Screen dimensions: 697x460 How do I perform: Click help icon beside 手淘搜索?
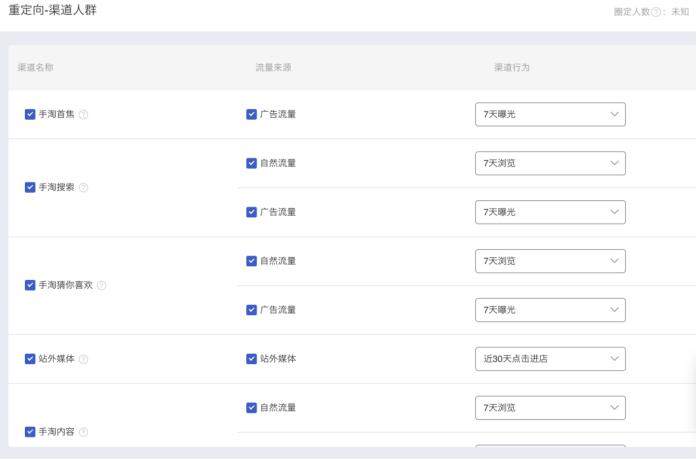[x=84, y=188]
